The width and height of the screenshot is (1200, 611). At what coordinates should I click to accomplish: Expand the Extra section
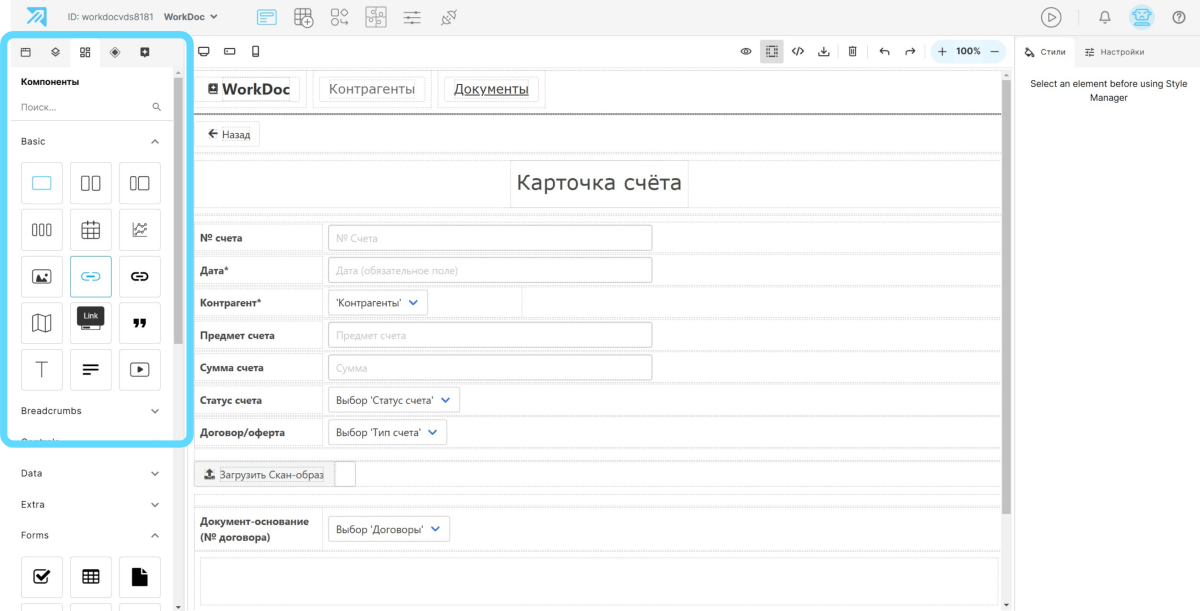90,504
